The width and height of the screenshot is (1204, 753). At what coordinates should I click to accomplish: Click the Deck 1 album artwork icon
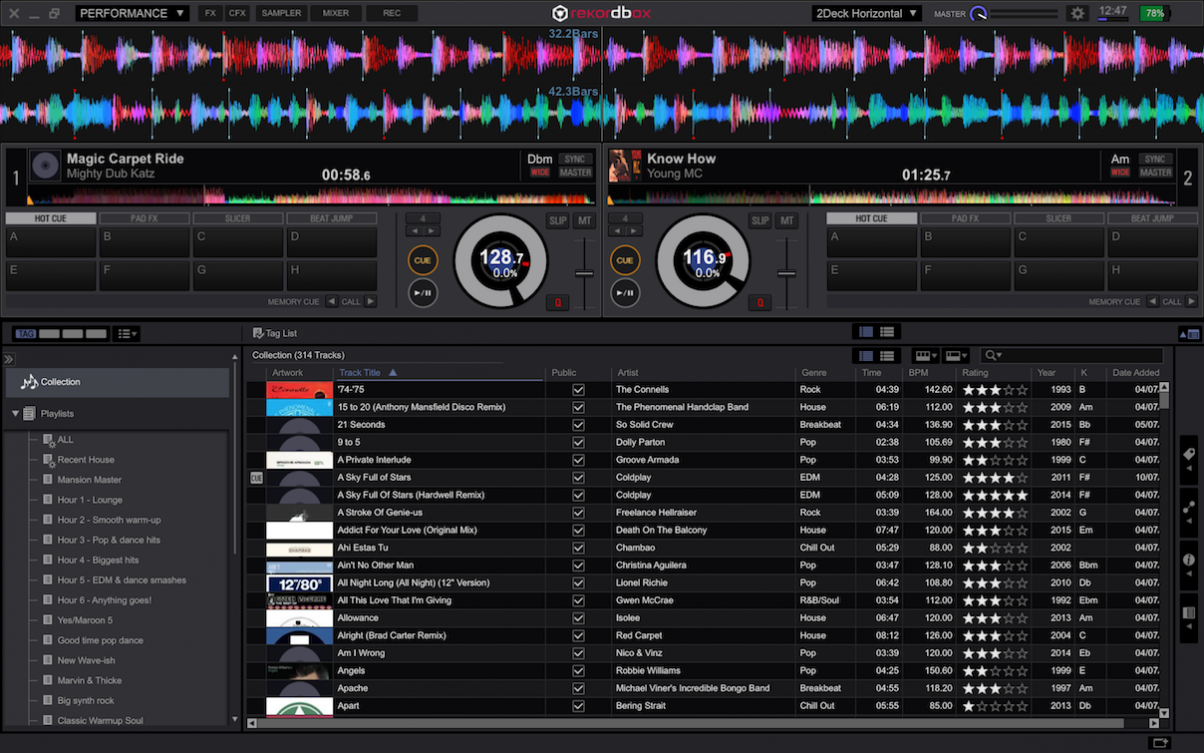coord(45,165)
